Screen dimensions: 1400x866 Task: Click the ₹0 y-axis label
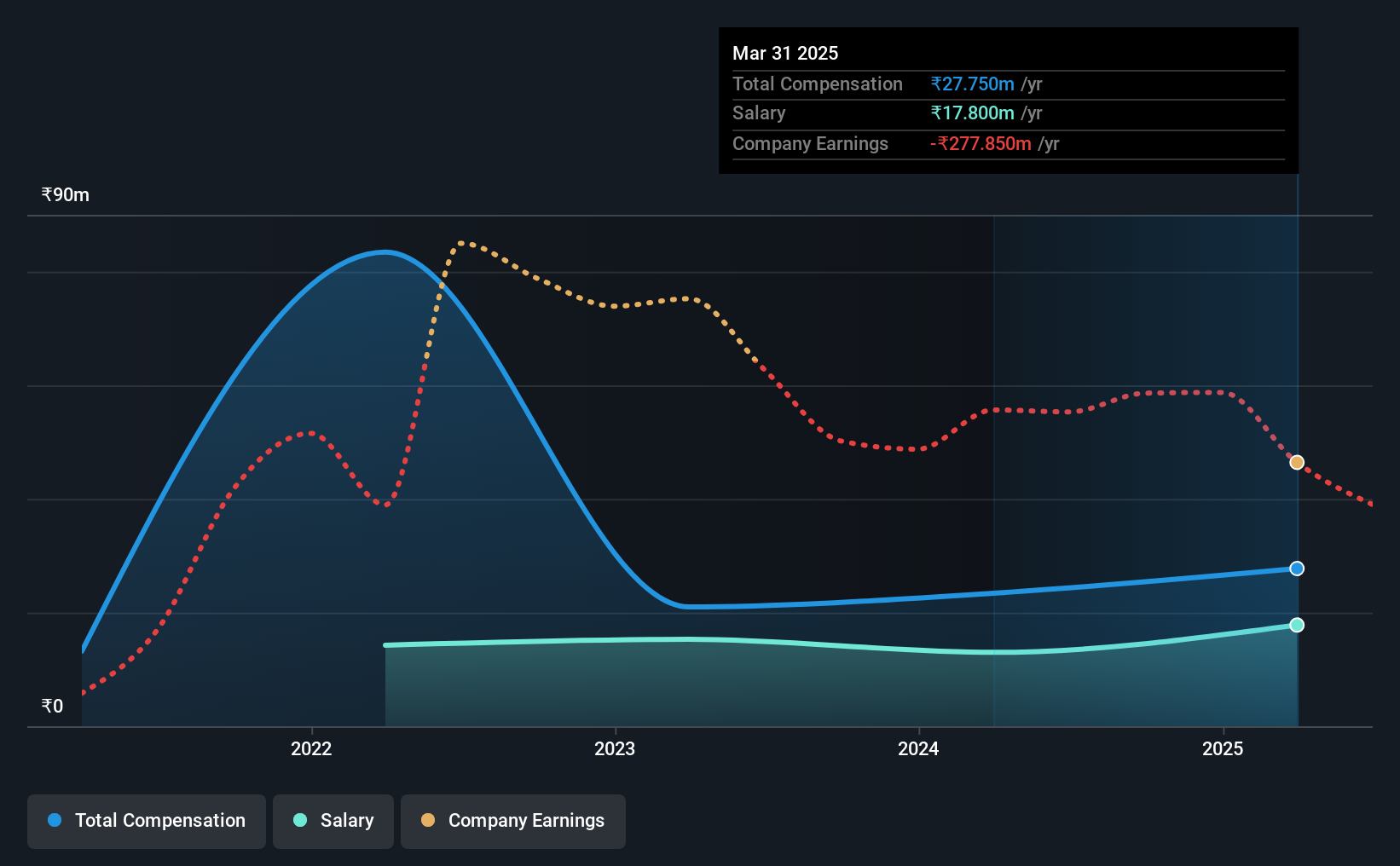[52, 706]
